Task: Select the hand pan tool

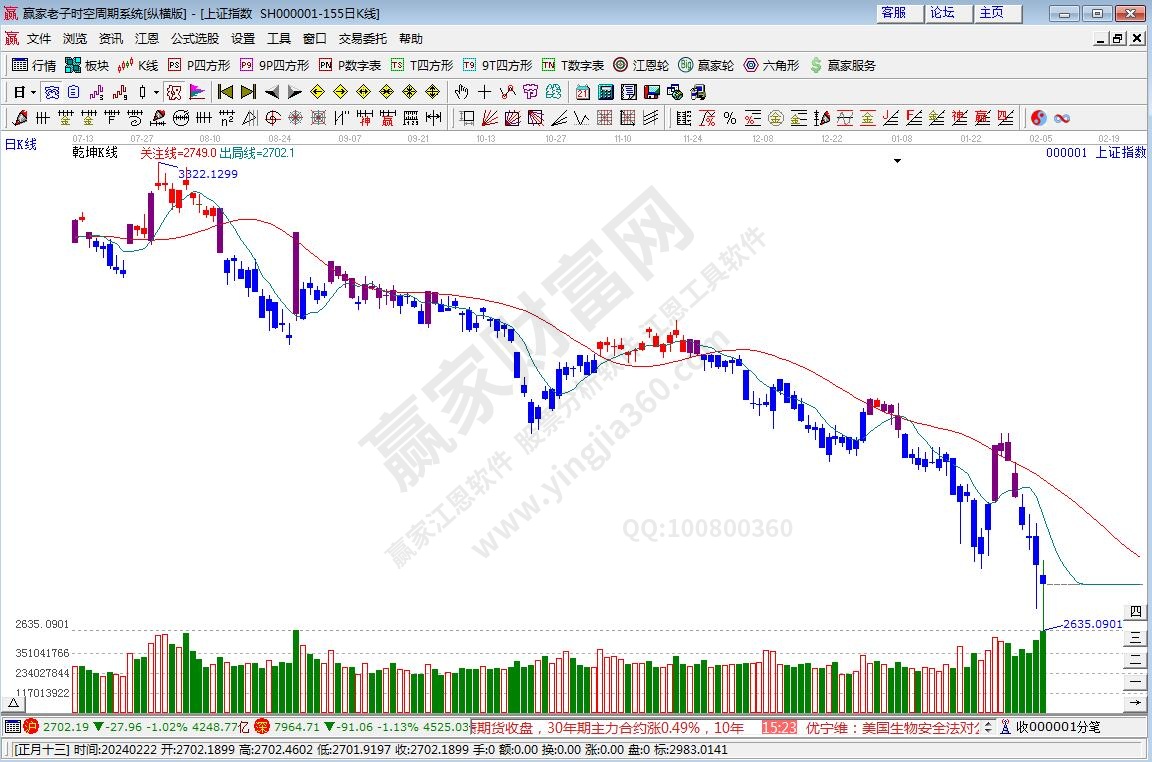Action: (461, 92)
